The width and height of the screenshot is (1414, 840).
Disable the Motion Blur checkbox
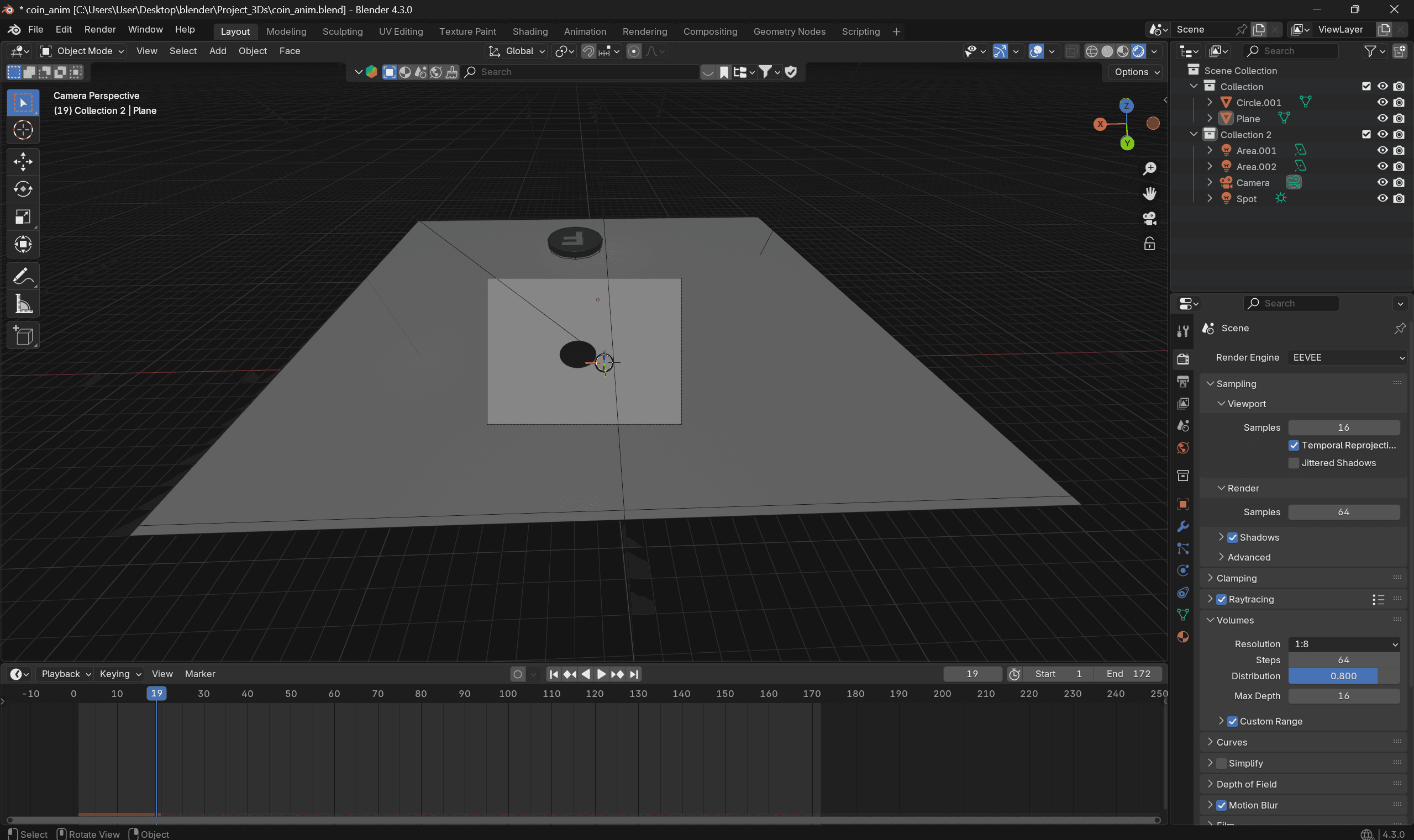[1222, 805]
